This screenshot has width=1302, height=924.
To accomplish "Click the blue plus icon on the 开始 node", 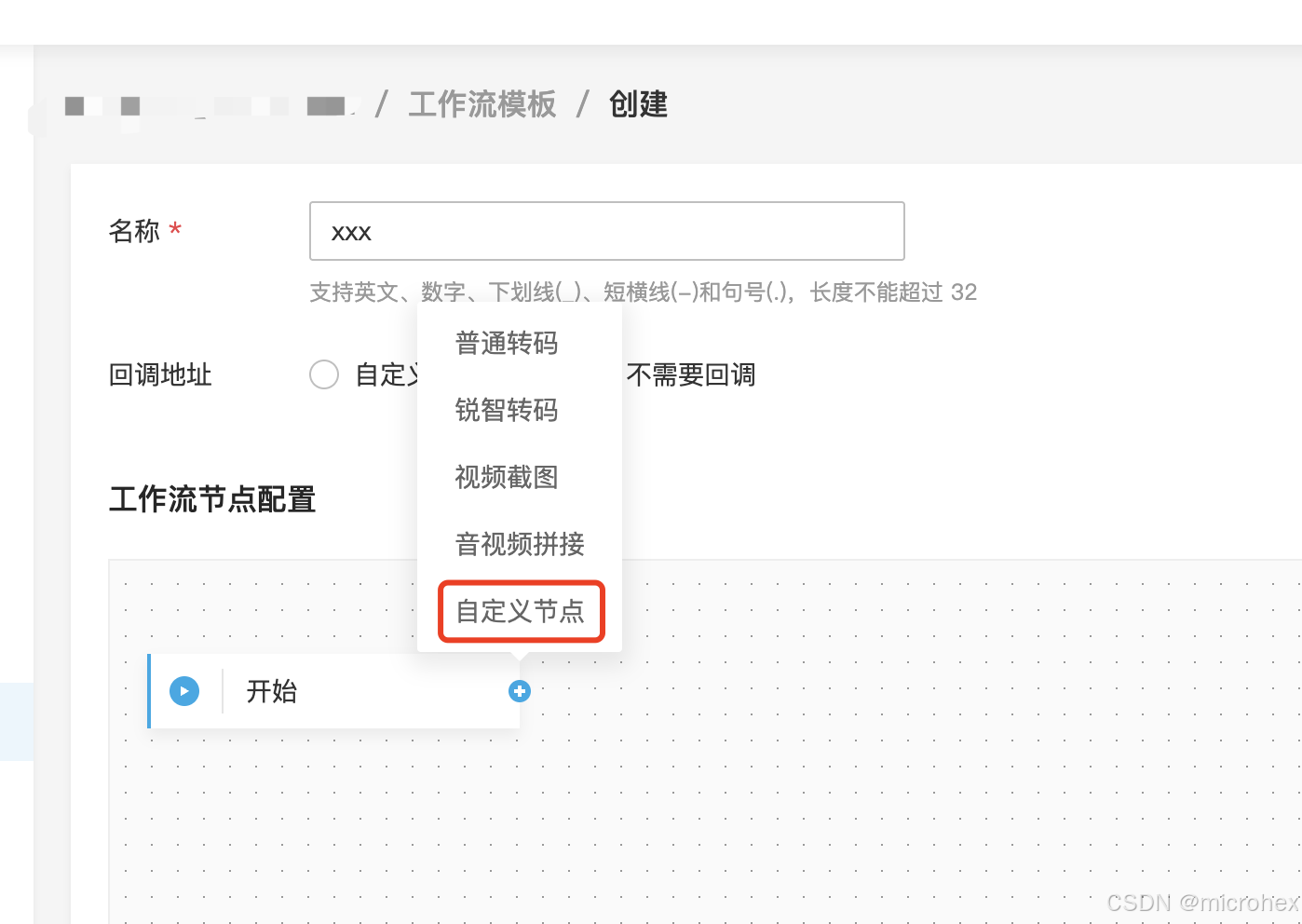I will (520, 691).
